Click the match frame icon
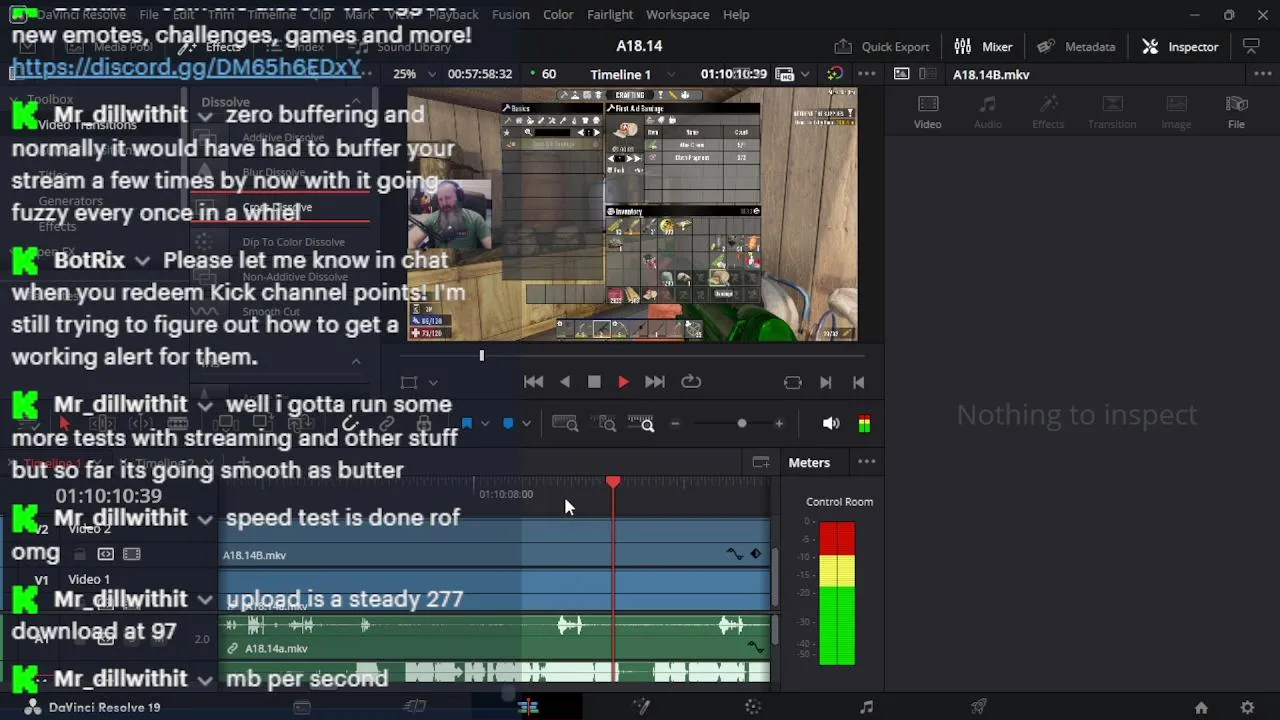Screen dimensions: 1280x720 (793, 382)
